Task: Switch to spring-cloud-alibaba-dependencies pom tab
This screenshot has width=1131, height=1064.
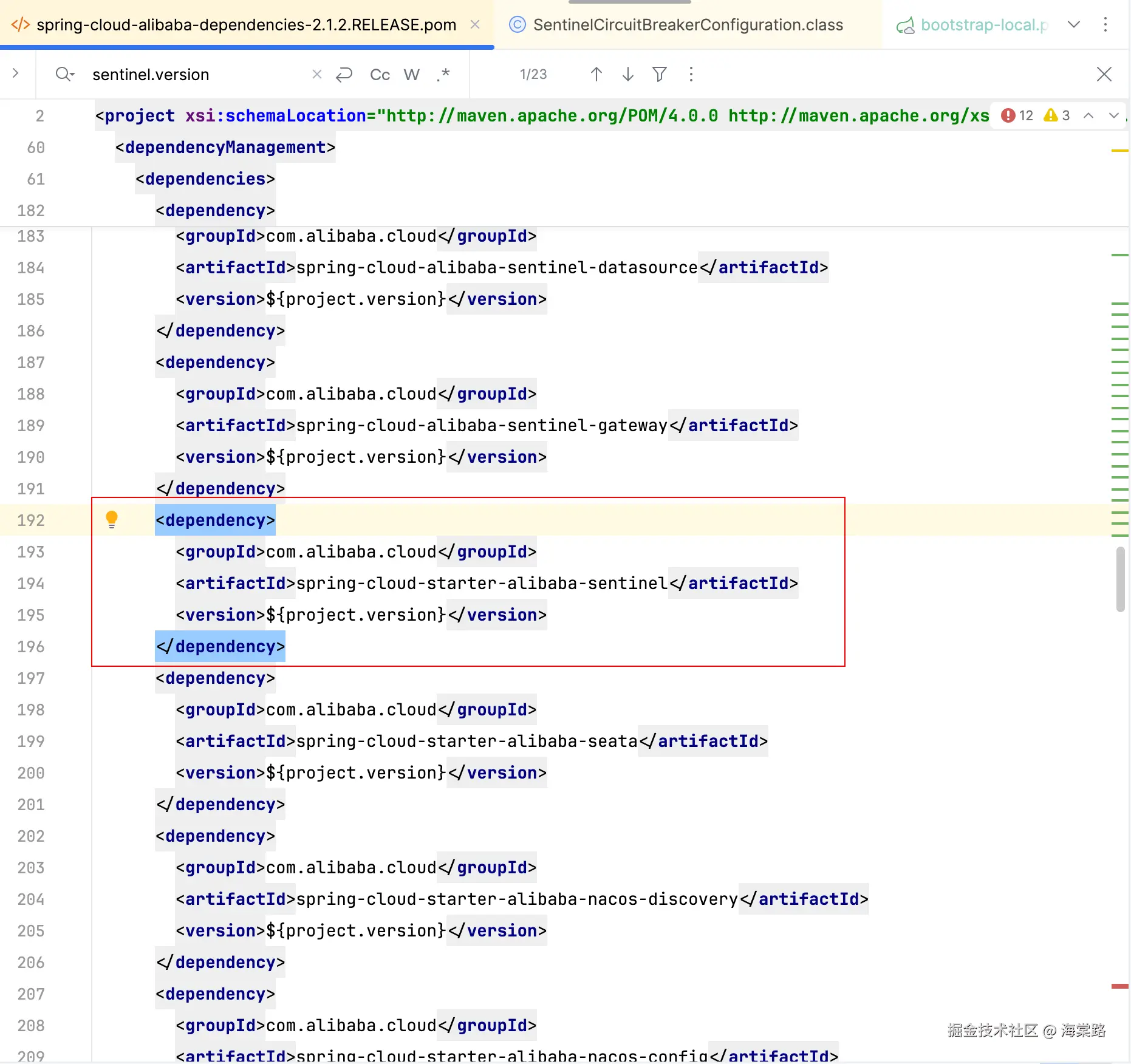Action: pyautogui.click(x=246, y=25)
